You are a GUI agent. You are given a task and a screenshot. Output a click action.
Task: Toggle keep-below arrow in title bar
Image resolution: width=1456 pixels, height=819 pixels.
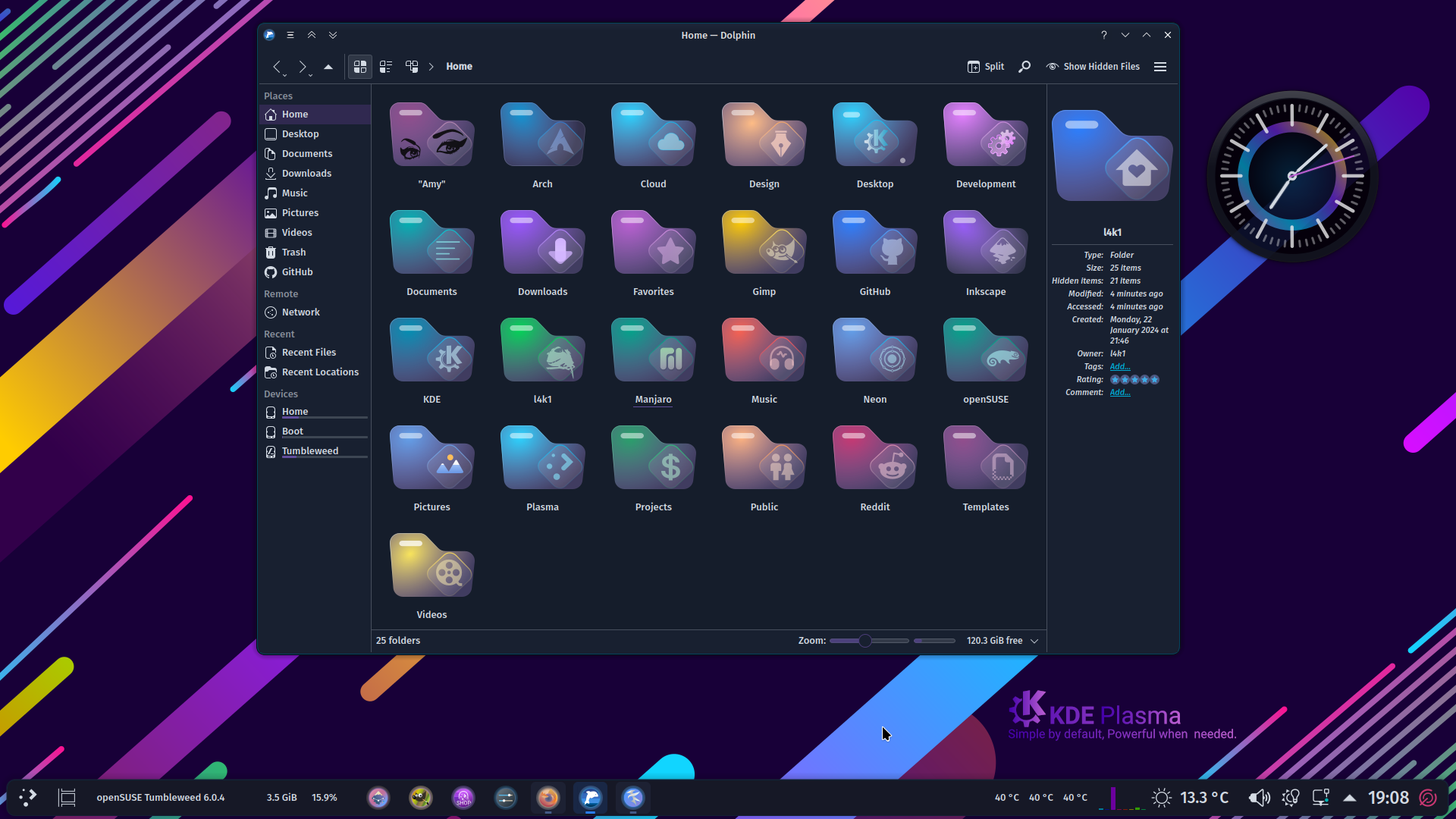coord(333,35)
